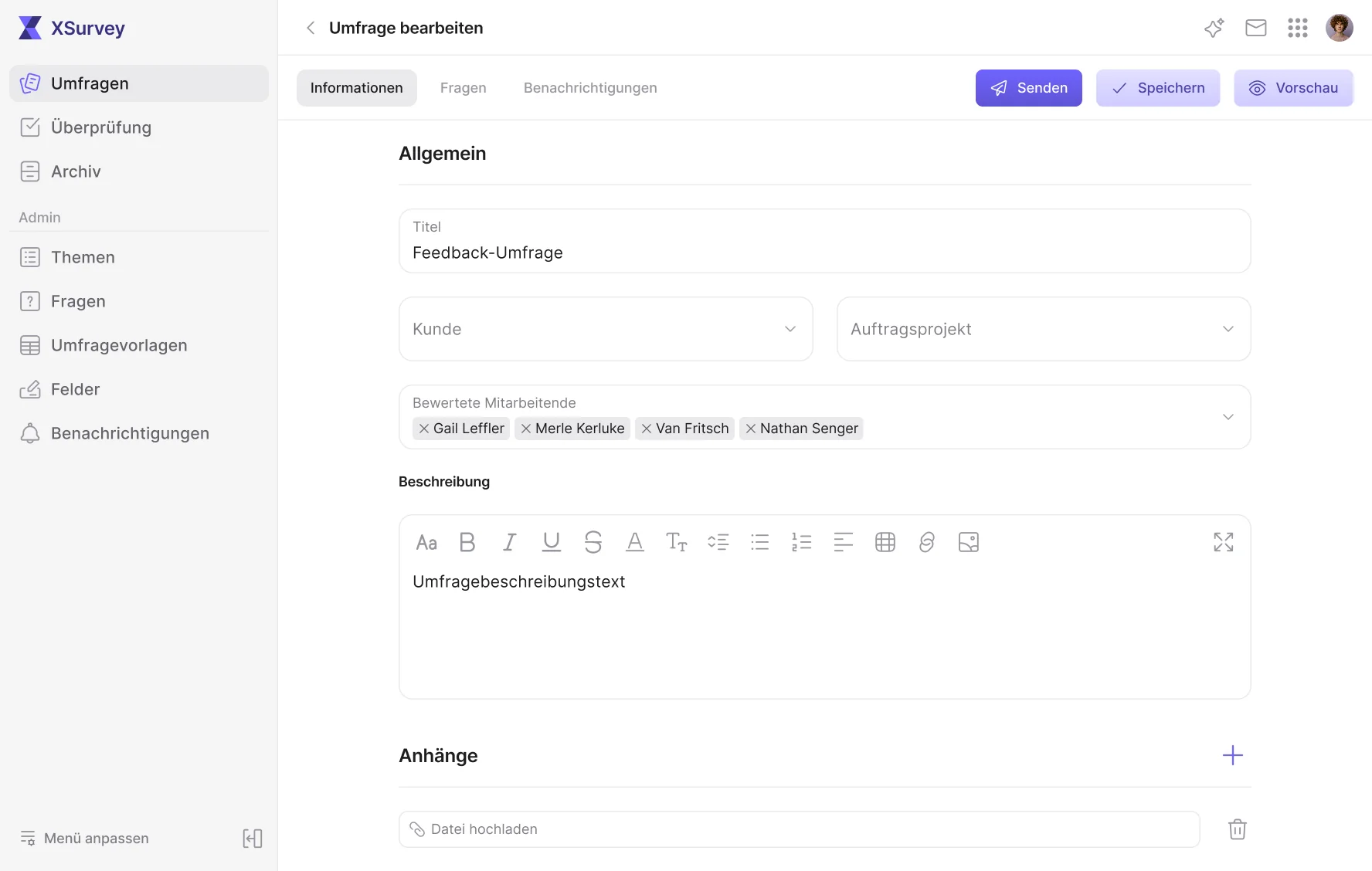Insert a table into description
Screen dimensions: 1372x871
885,542
